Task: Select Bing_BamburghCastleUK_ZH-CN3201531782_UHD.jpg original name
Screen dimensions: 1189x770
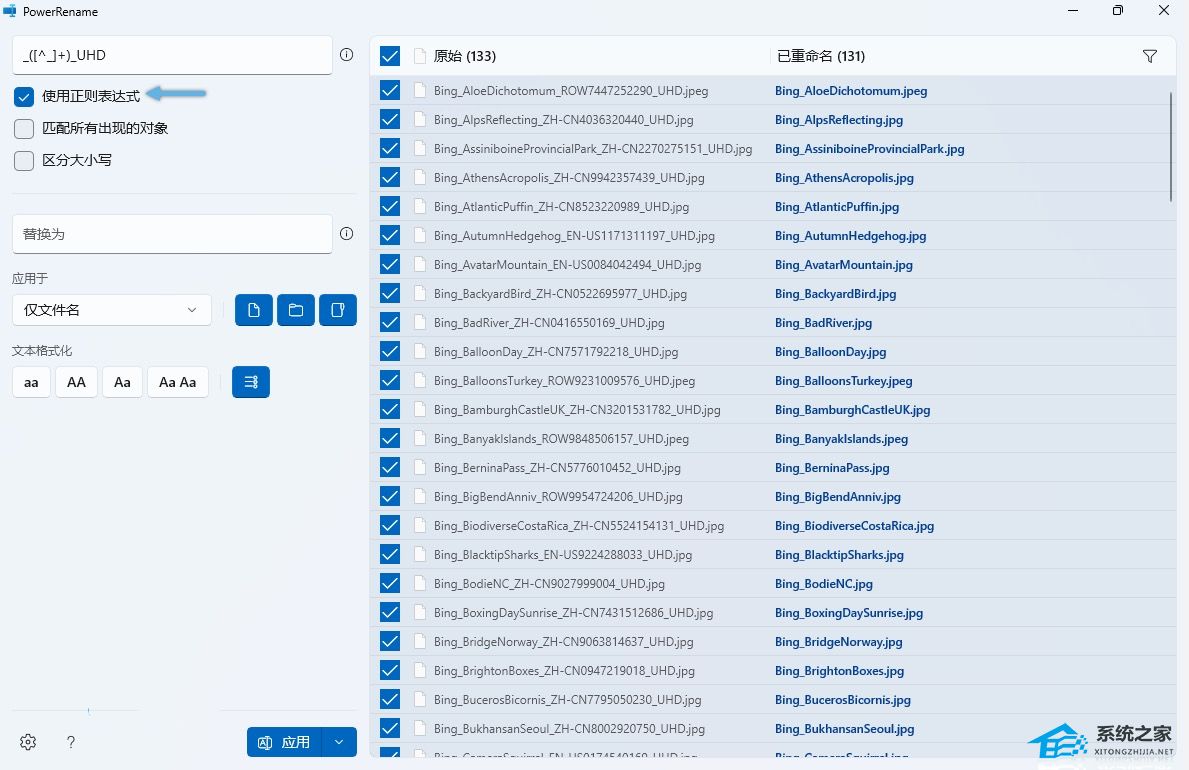Action: pyautogui.click(x=577, y=410)
